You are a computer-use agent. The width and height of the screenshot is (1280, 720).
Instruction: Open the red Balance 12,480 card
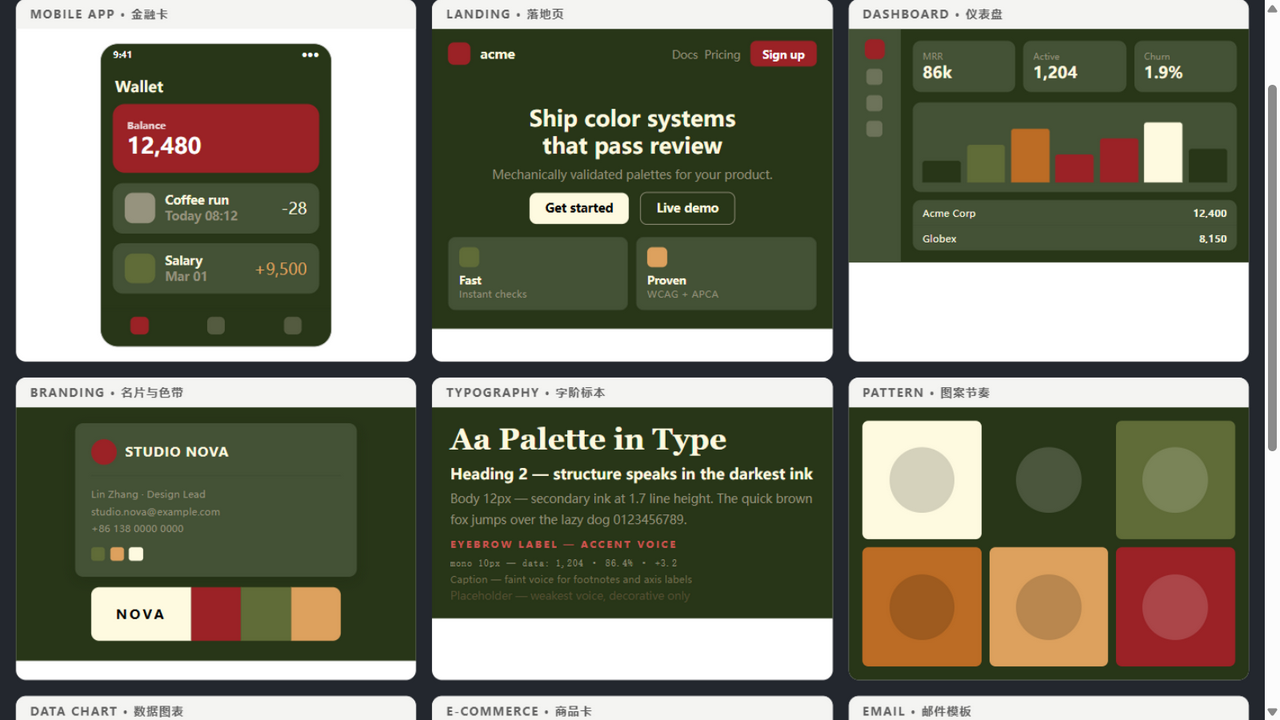[216, 138]
